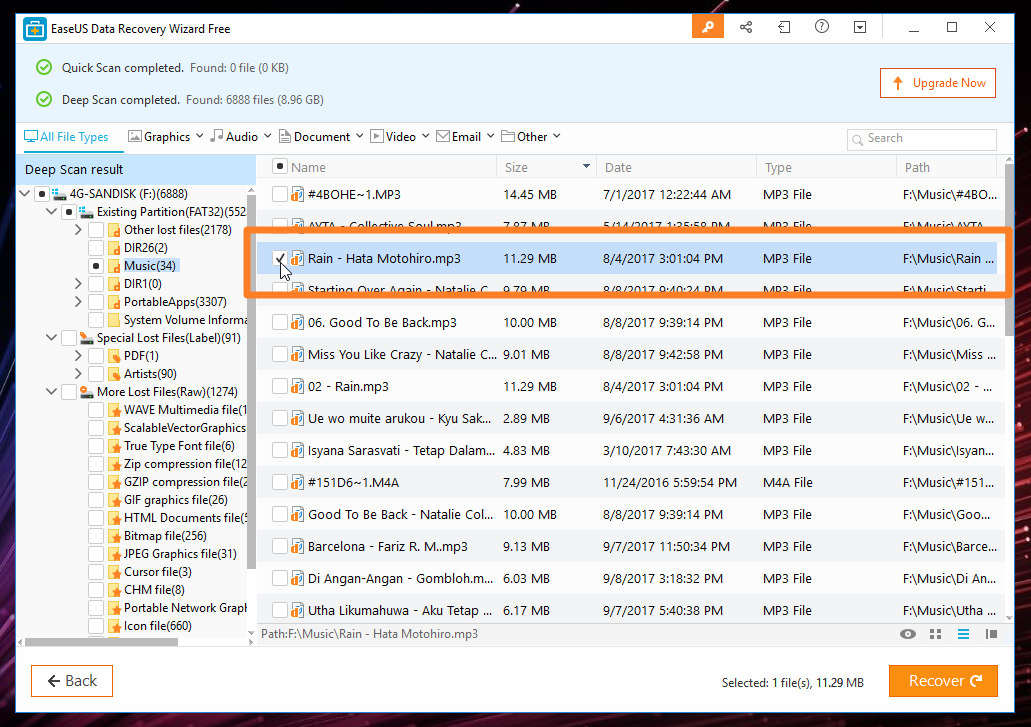Sort list by Size column header
Screen dimensions: 1031x727
546,167
